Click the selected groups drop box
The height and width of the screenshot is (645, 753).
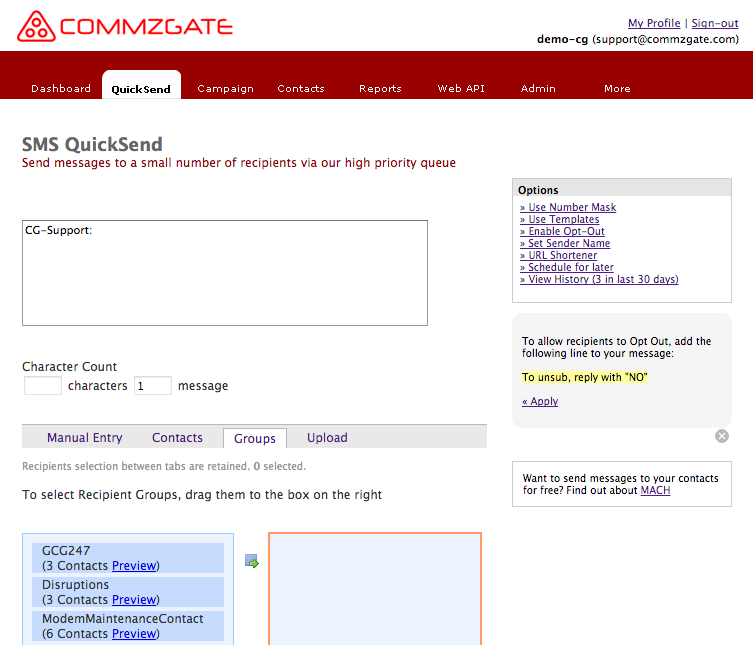pyautogui.click(x=375, y=589)
